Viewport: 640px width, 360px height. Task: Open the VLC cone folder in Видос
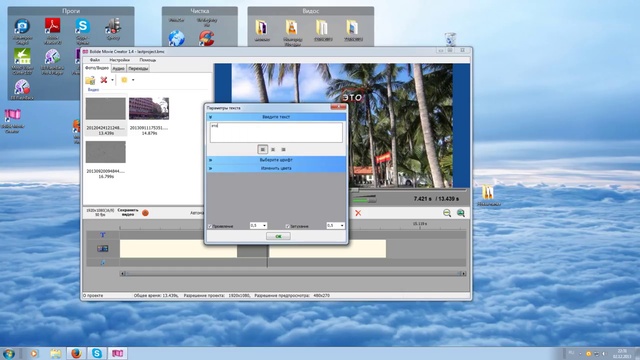(292, 32)
